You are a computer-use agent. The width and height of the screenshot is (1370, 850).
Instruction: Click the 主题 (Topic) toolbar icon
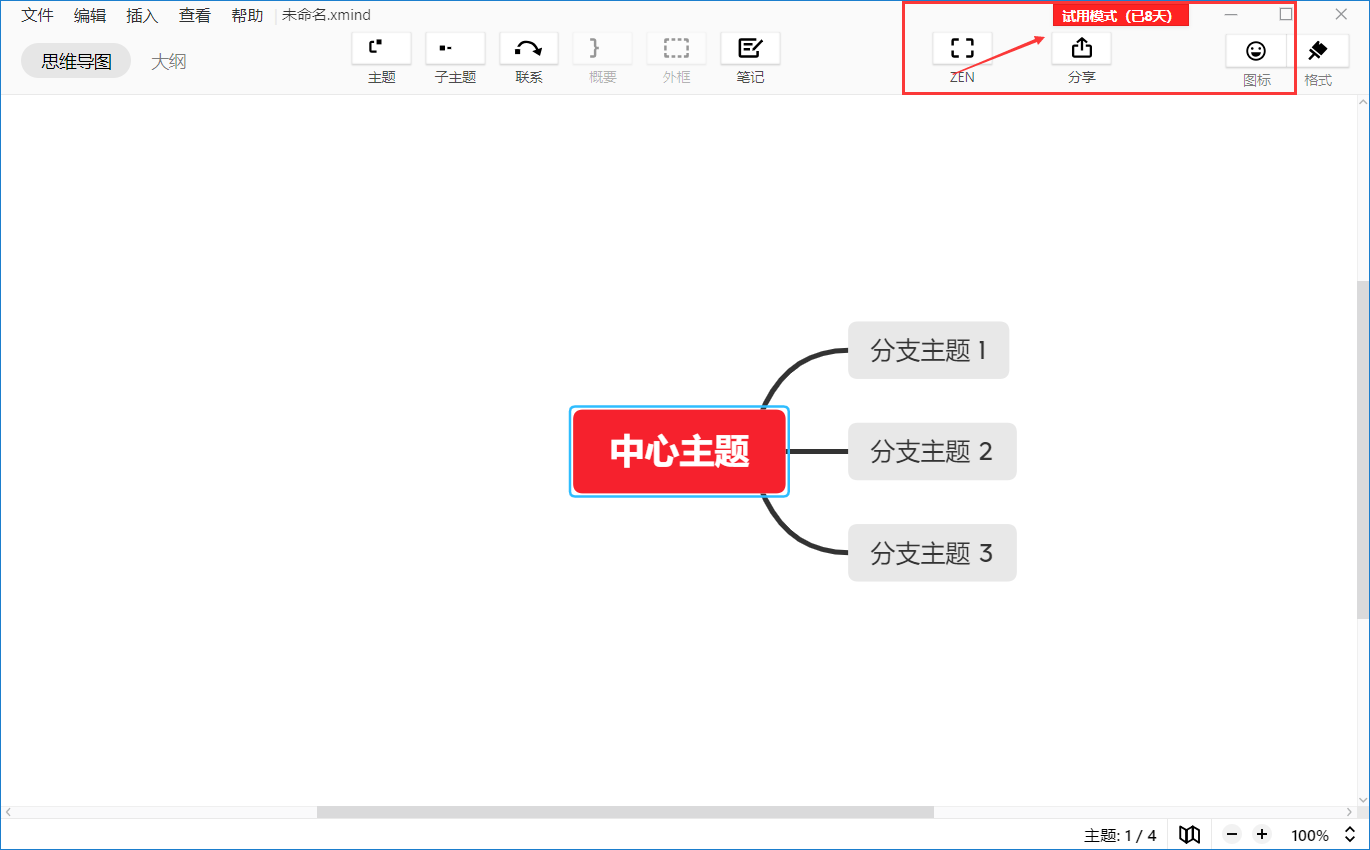[x=380, y=47]
